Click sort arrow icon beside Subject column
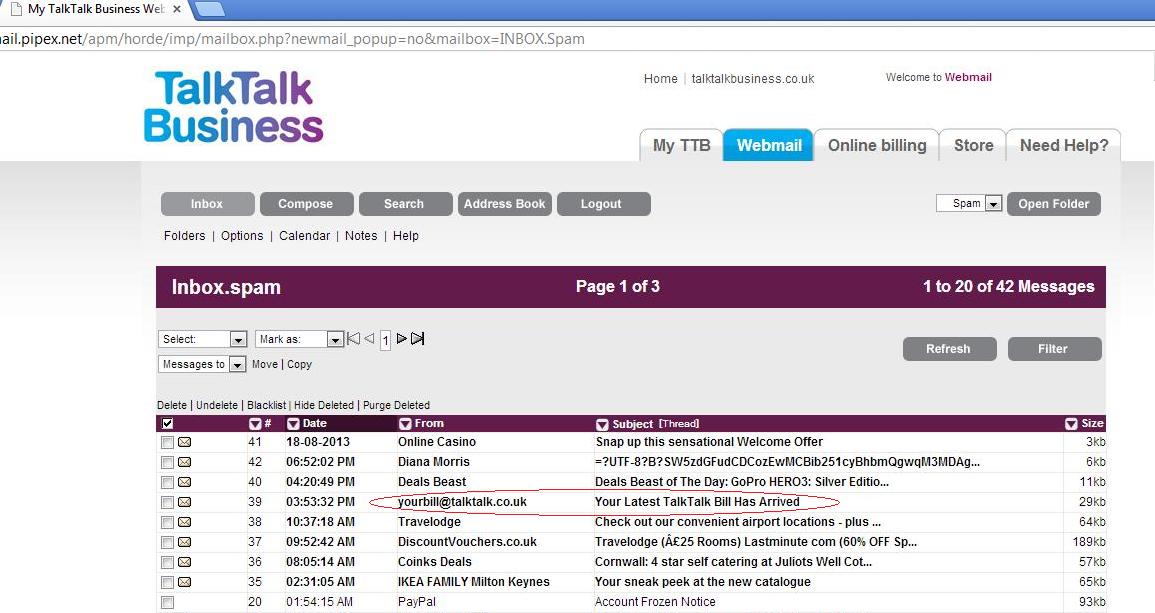1155x613 pixels. (602, 424)
